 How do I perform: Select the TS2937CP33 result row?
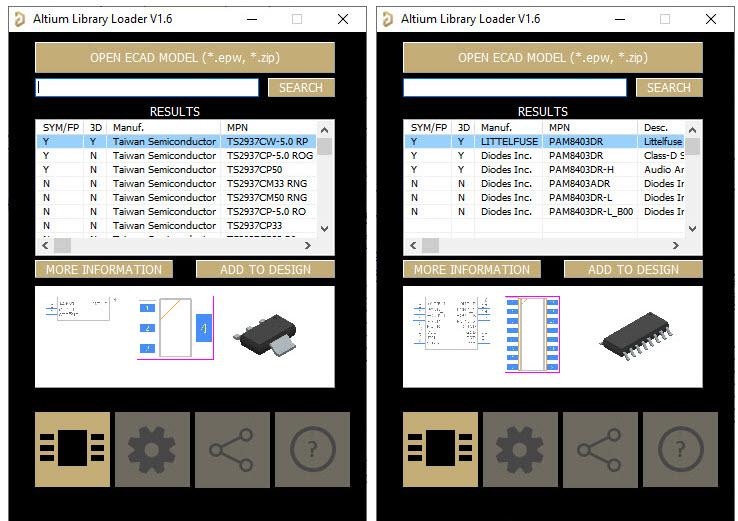tap(176, 226)
